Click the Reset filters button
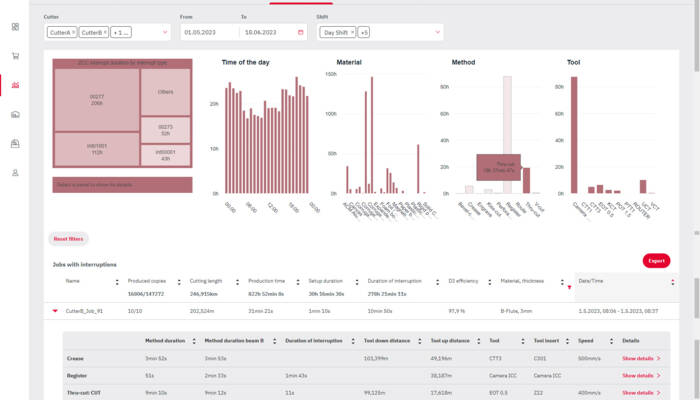The image size is (700, 400). 70,239
